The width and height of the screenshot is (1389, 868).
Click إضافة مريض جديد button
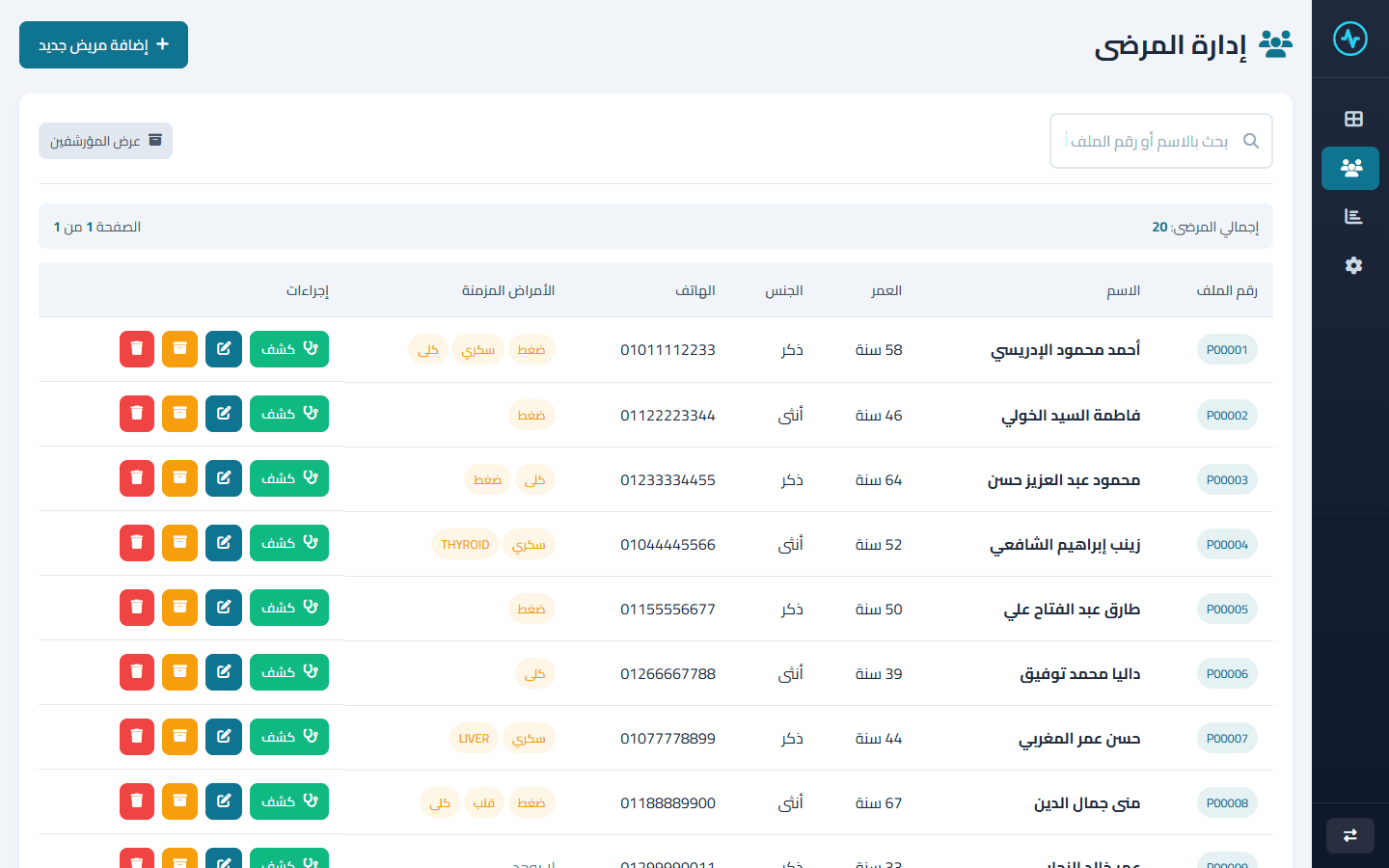(103, 45)
